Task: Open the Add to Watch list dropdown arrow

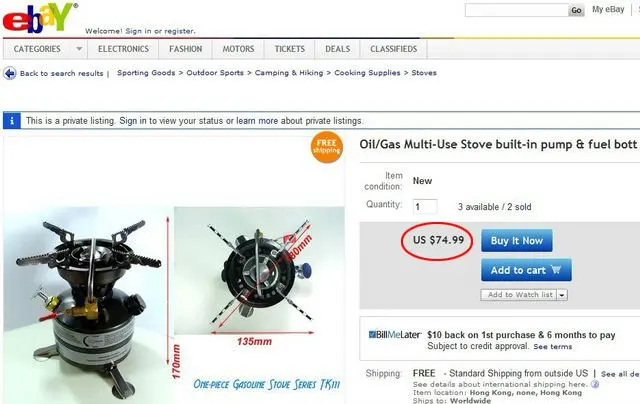Action: pyautogui.click(x=562, y=295)
